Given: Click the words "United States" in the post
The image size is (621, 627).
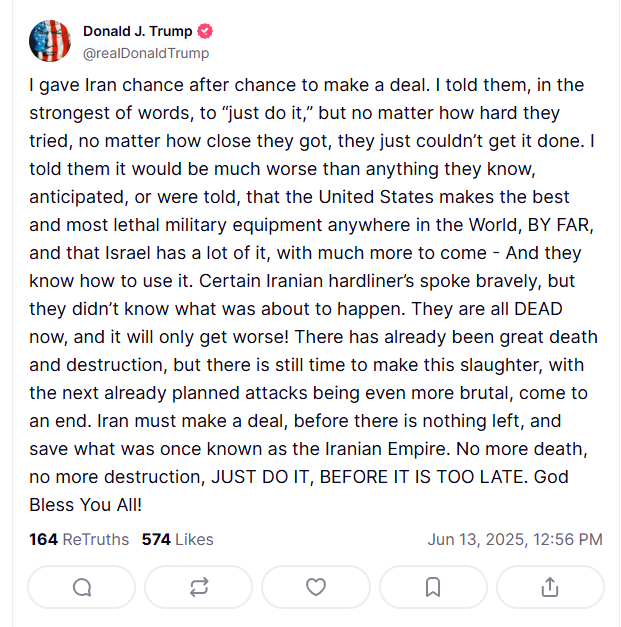Looking at the screenshot, I should click(376, 197).
